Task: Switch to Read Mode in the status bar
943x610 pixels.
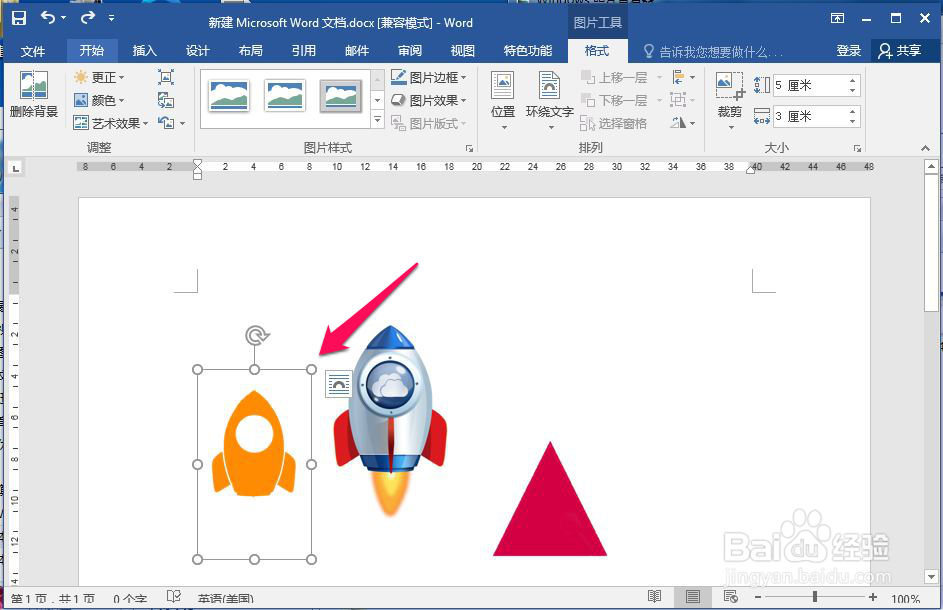Action: (654, 596)
